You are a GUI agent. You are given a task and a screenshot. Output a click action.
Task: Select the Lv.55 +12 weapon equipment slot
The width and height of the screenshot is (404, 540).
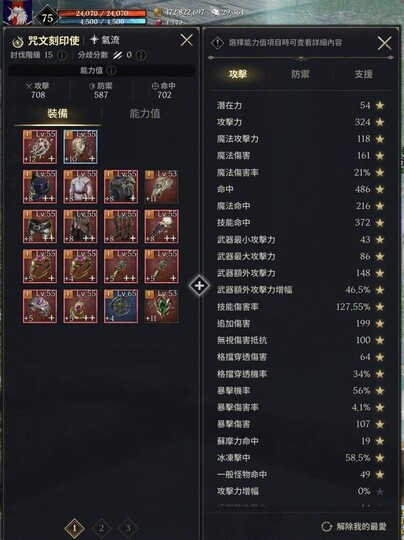[x=40, y=146]
